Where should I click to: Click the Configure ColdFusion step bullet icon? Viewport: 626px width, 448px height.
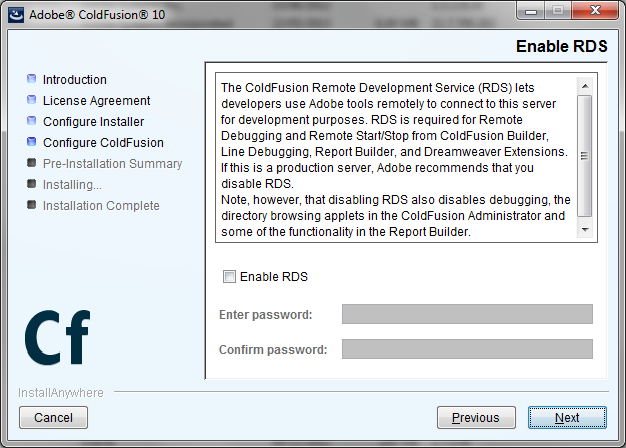pos(32,142)
